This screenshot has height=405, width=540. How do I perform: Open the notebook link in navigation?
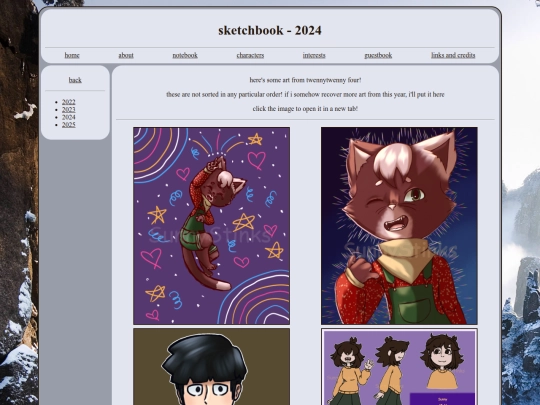click(185, 55)
